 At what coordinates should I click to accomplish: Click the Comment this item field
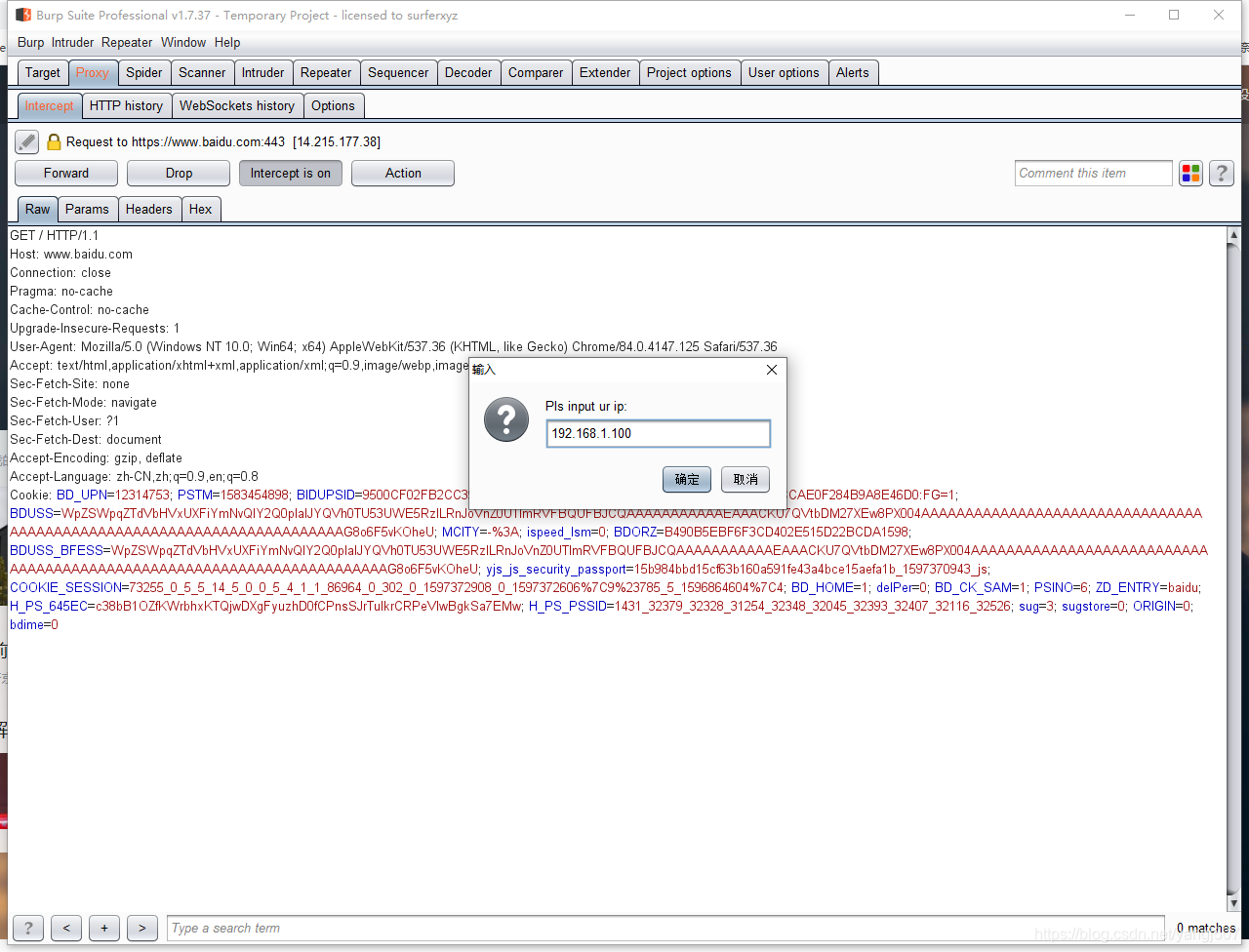[1094, 174]
